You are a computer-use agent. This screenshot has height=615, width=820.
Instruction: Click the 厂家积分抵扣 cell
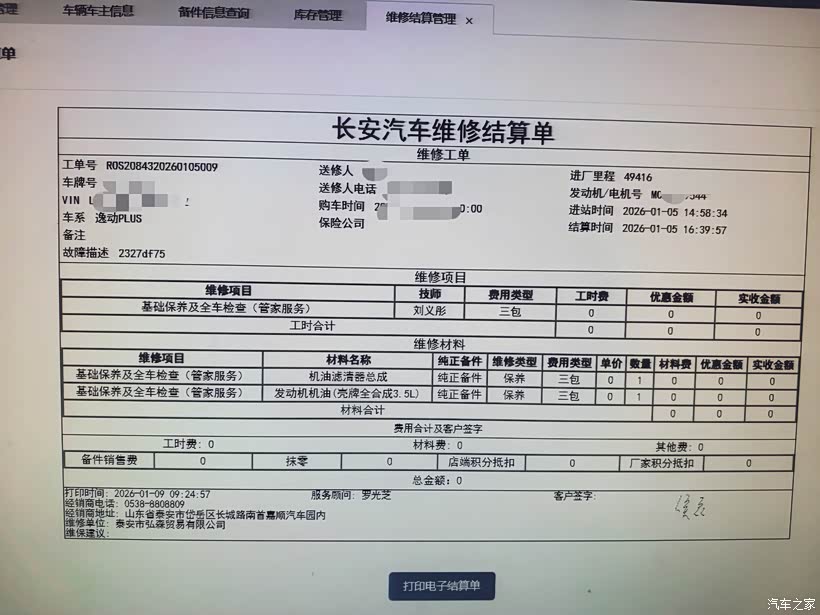(662, 463)
